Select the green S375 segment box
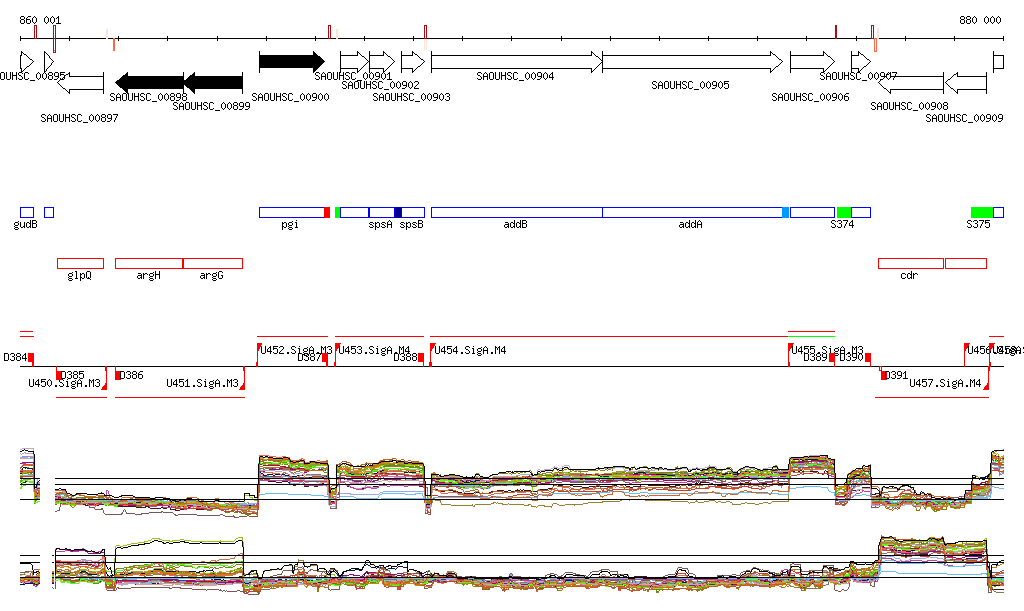Screen dimensions: 1024x611 [x=982, y=212]
